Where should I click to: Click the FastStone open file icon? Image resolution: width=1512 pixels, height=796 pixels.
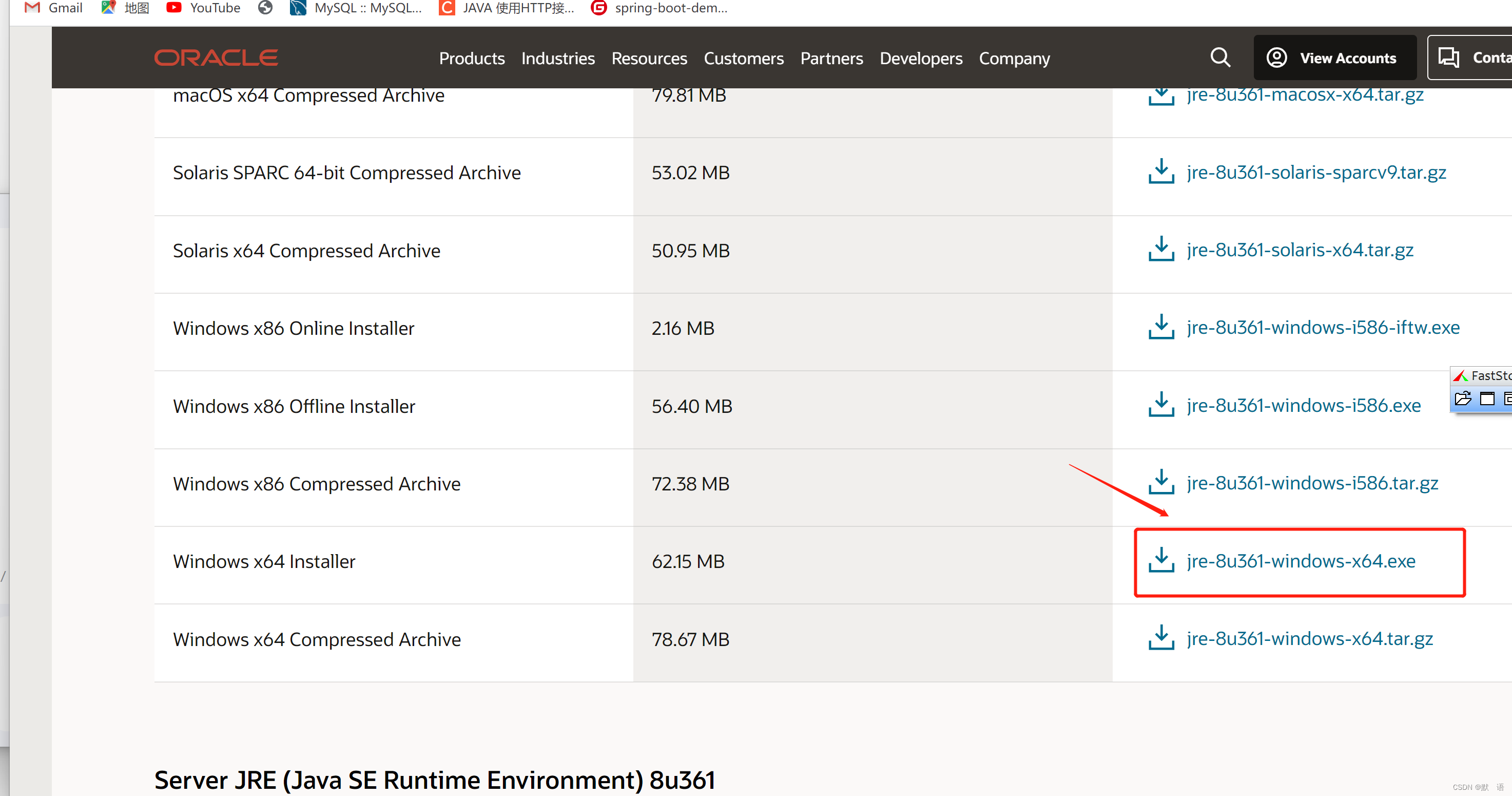1463,399
